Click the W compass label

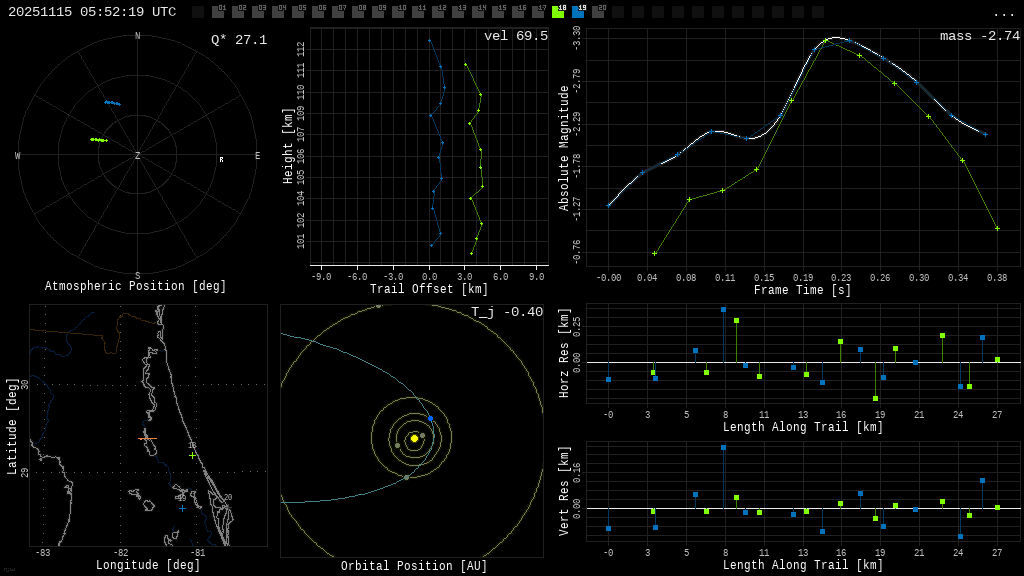18,155
